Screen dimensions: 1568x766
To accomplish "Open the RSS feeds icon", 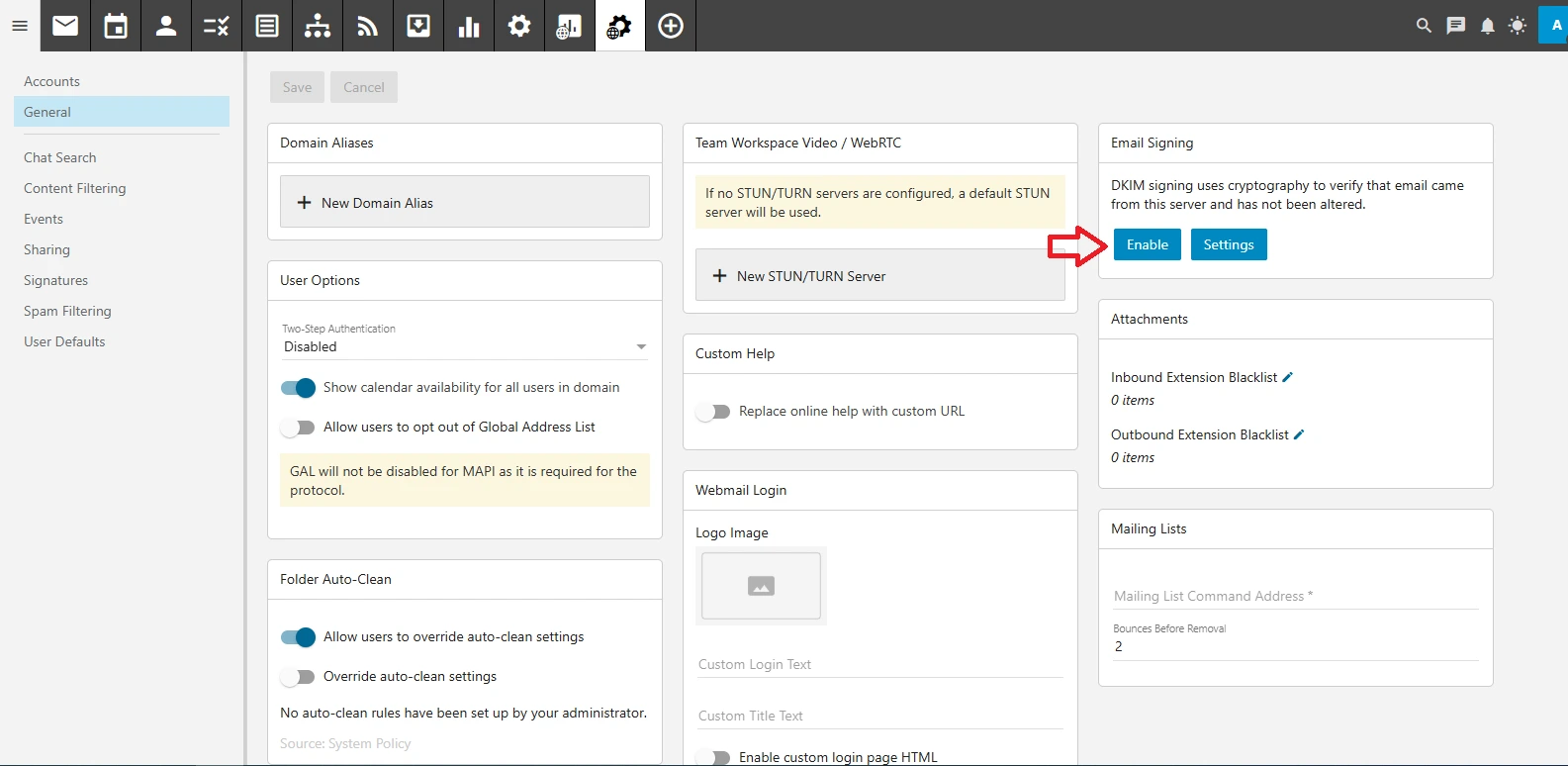I will (368, 26).
